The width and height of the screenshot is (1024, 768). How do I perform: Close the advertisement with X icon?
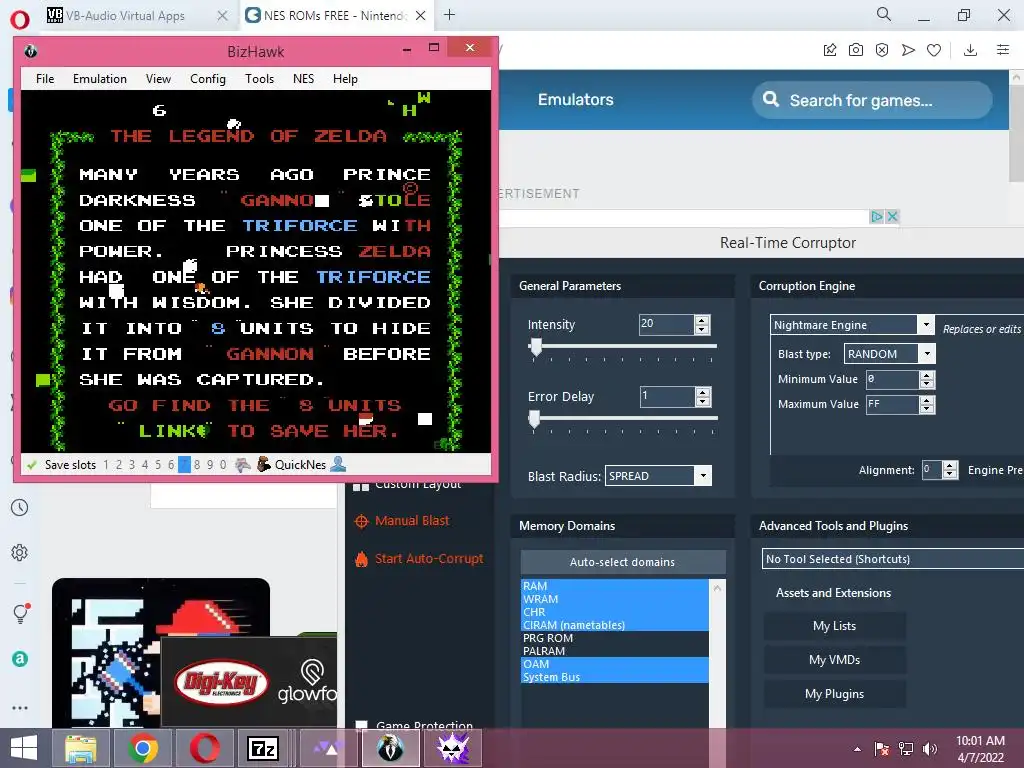coord(892,216)
